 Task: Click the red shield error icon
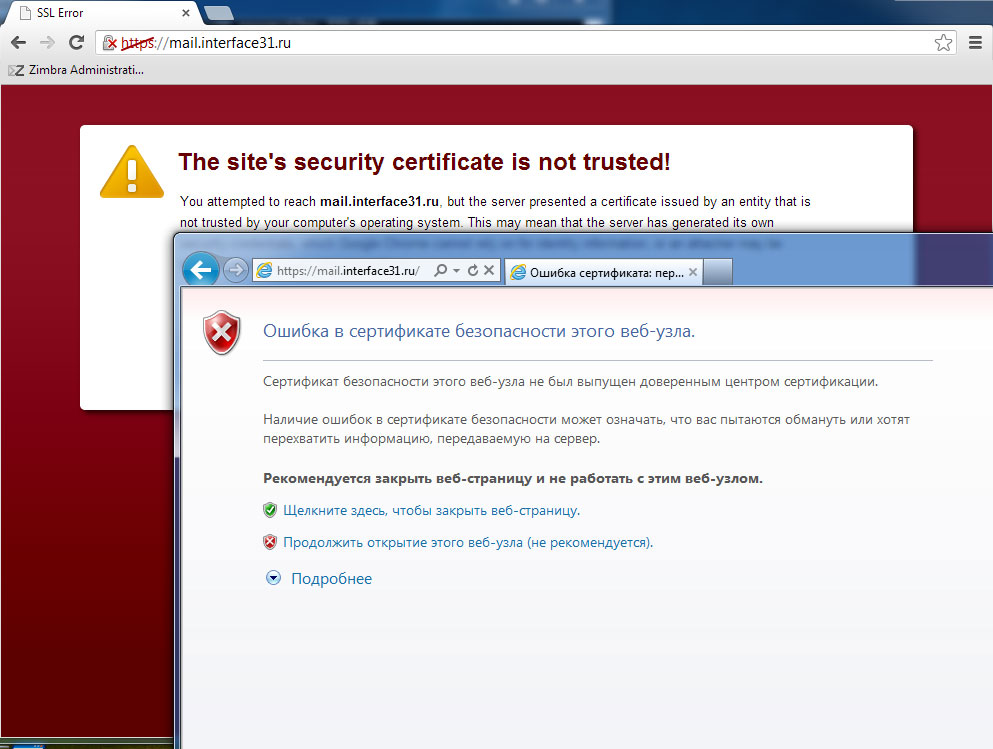[222, 332]
